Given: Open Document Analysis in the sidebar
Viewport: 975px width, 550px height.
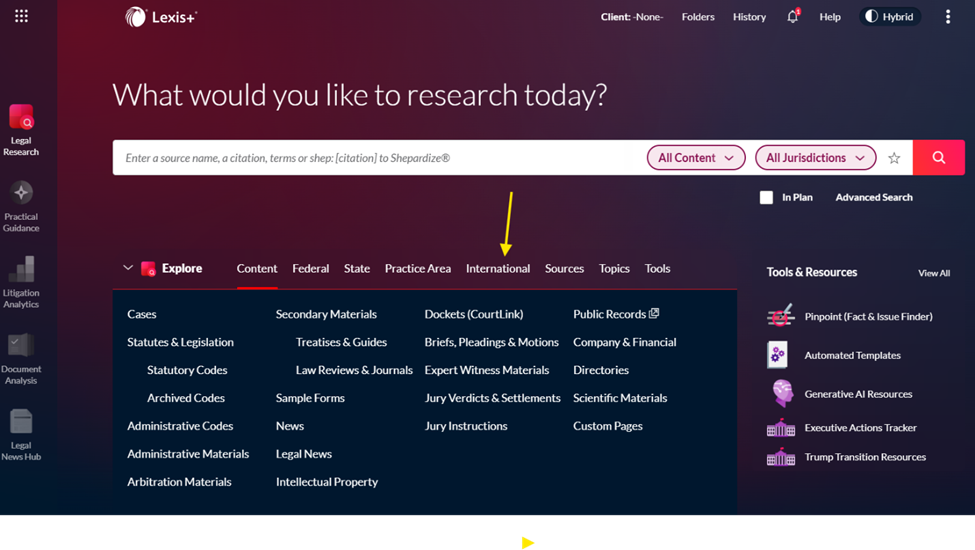Looking at the screenshot, I should [x=21, y=359].
